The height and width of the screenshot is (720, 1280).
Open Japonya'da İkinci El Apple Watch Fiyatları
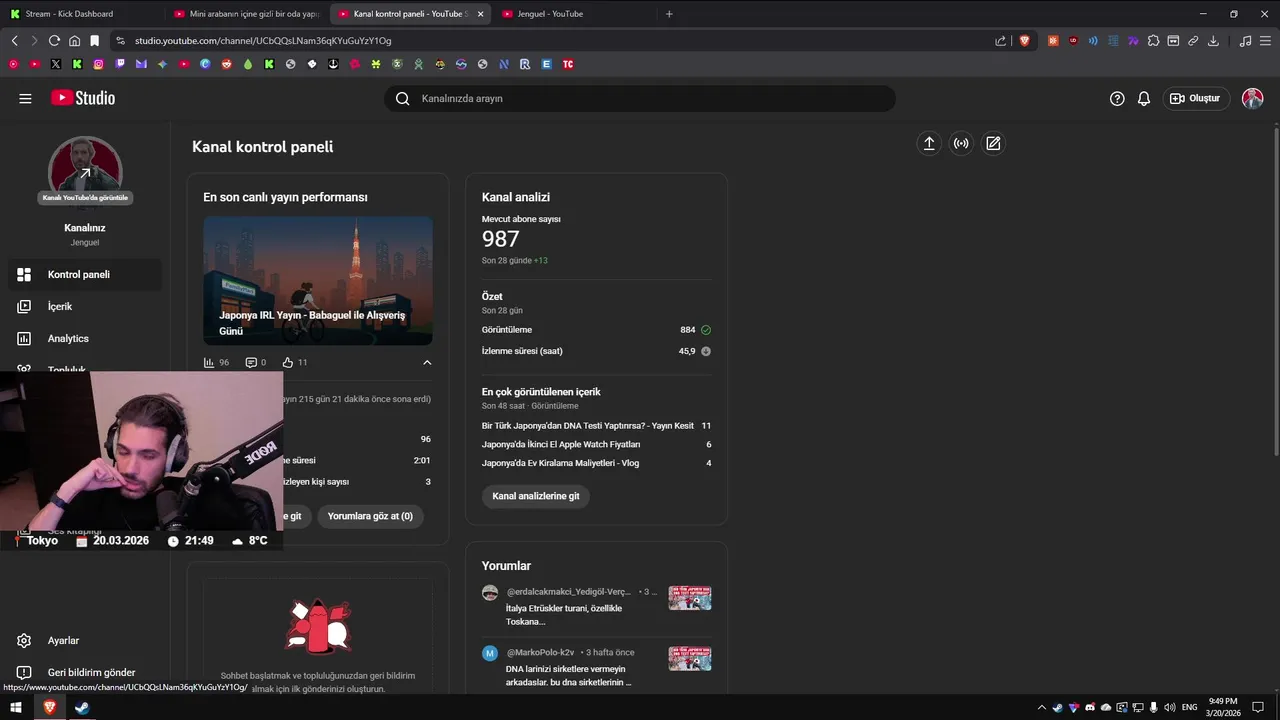click(561, 444)
